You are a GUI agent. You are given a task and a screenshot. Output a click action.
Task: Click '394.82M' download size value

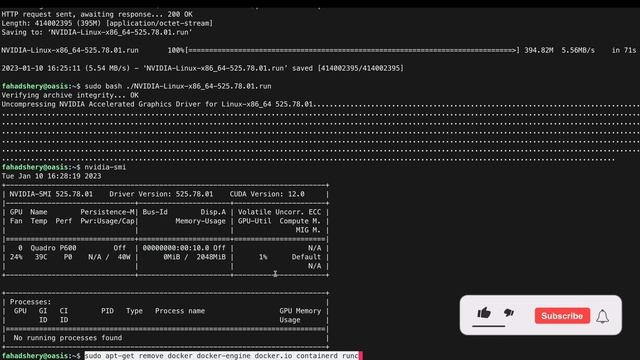[x=539, y=50]
